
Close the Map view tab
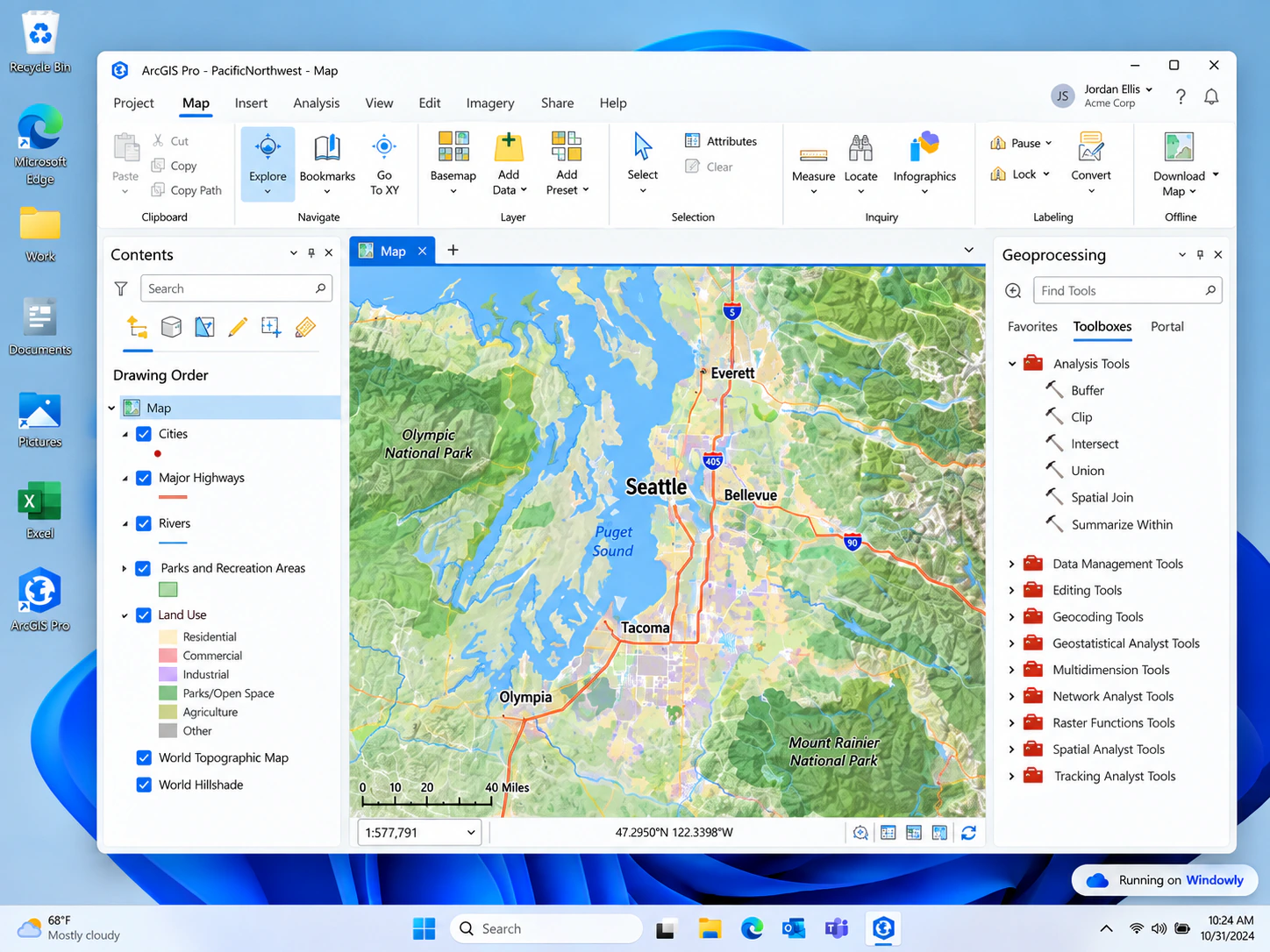422,251
